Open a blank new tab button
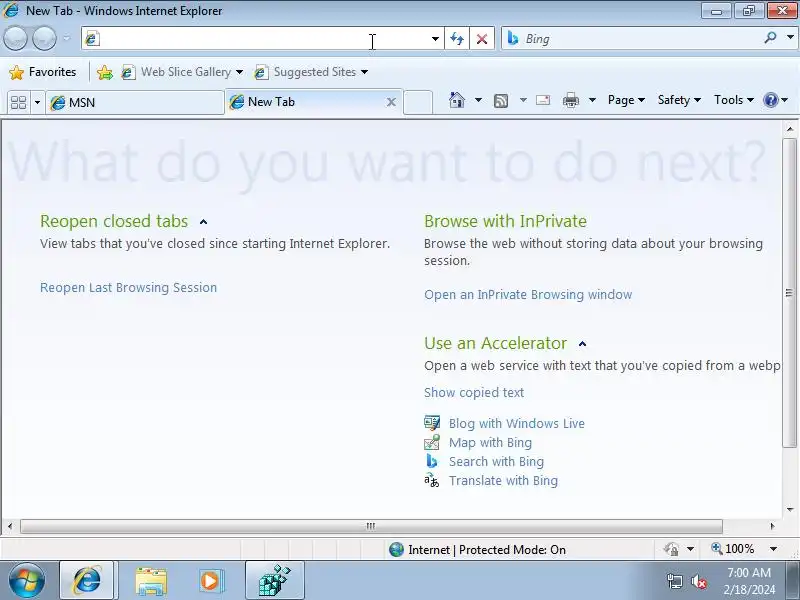The height and width of the screenshot is (600, 800). pos(418,102)
